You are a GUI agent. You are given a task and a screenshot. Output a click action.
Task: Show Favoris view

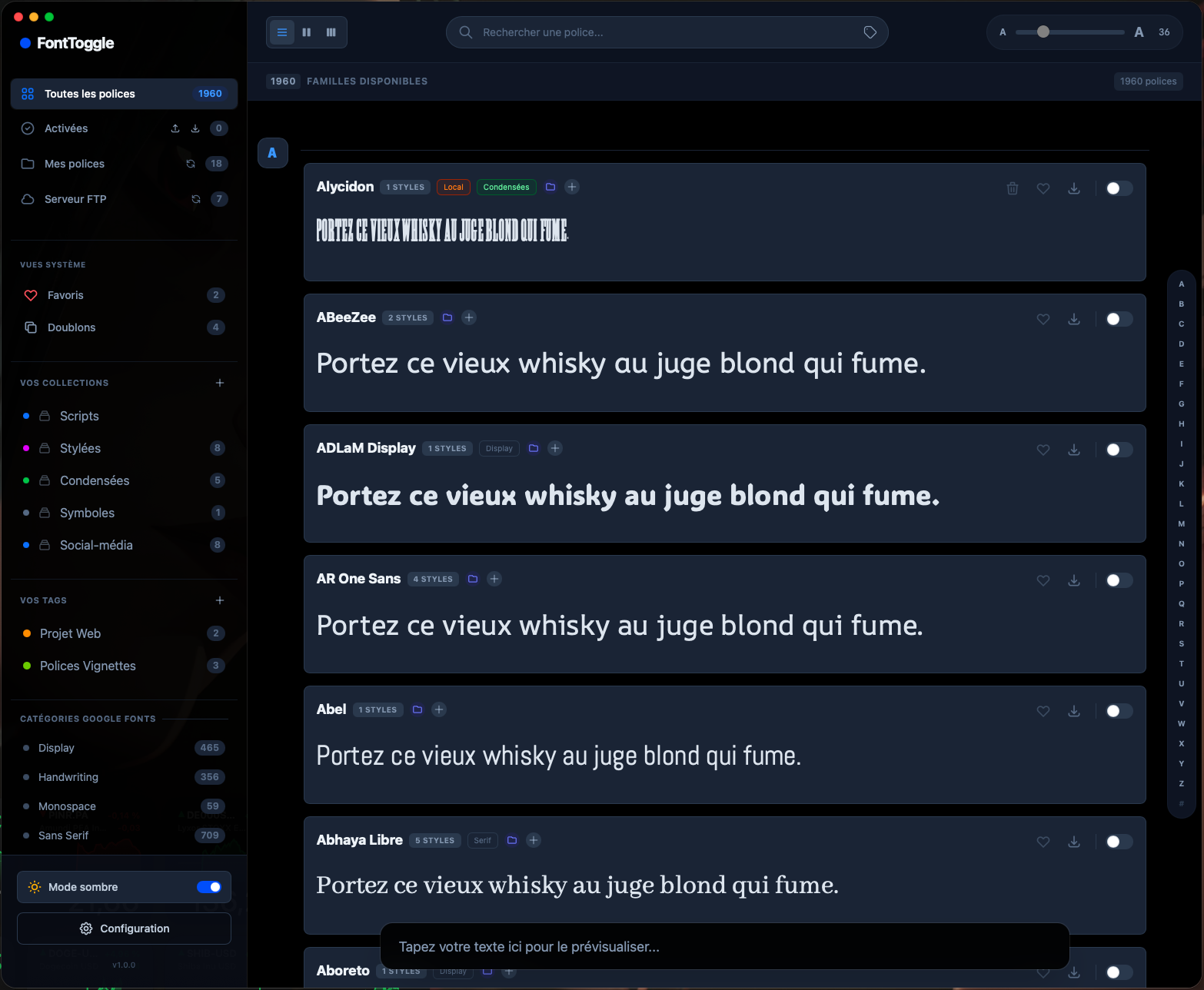coord(124,295)
